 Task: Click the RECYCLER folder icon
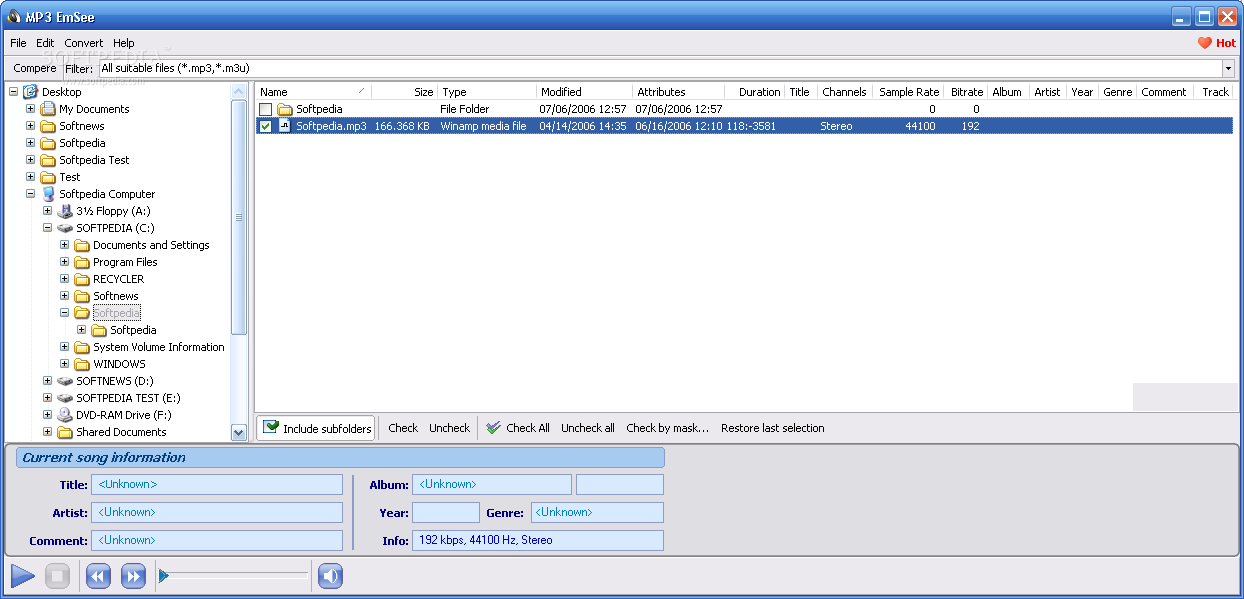tap(81, 279)
